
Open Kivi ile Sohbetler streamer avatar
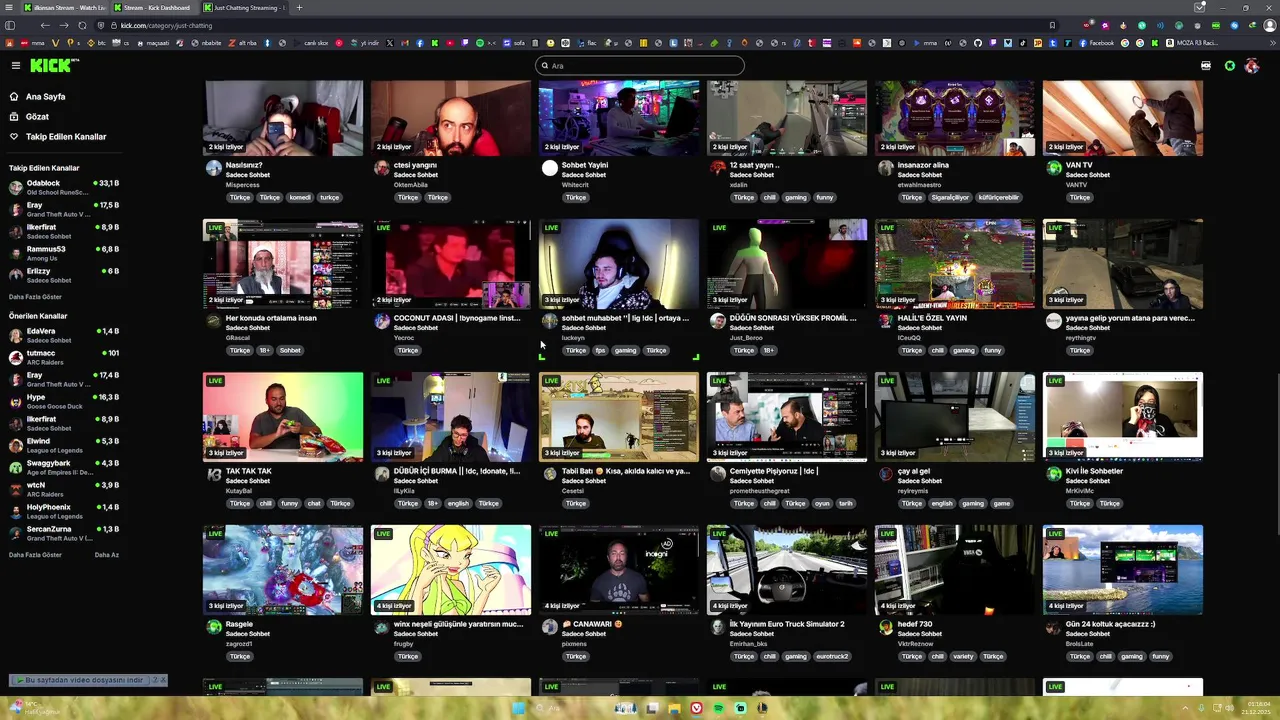click(x=1053, y=474)
